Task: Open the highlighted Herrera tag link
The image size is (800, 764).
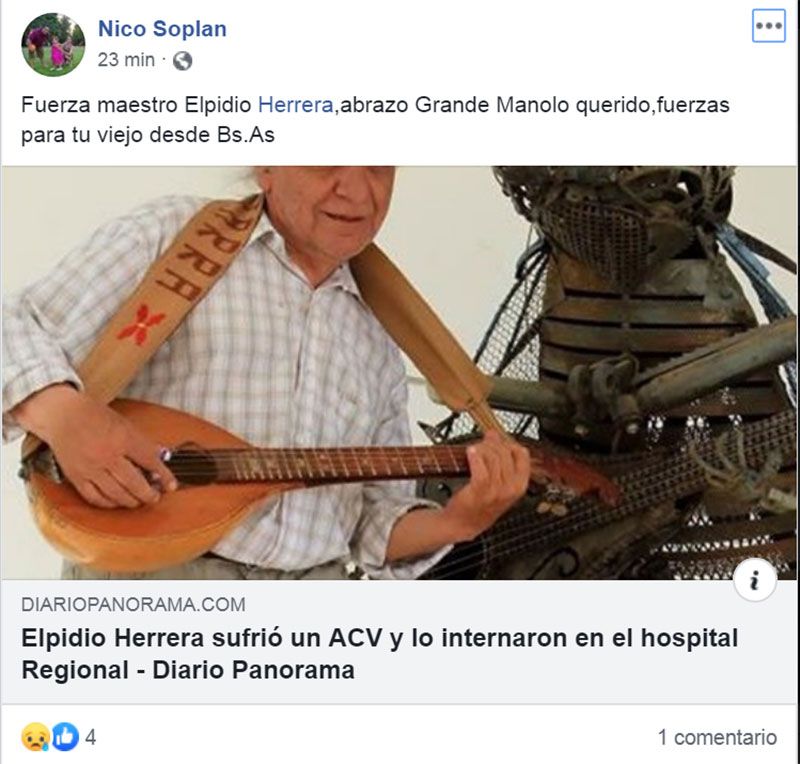Action: point(295,105)
